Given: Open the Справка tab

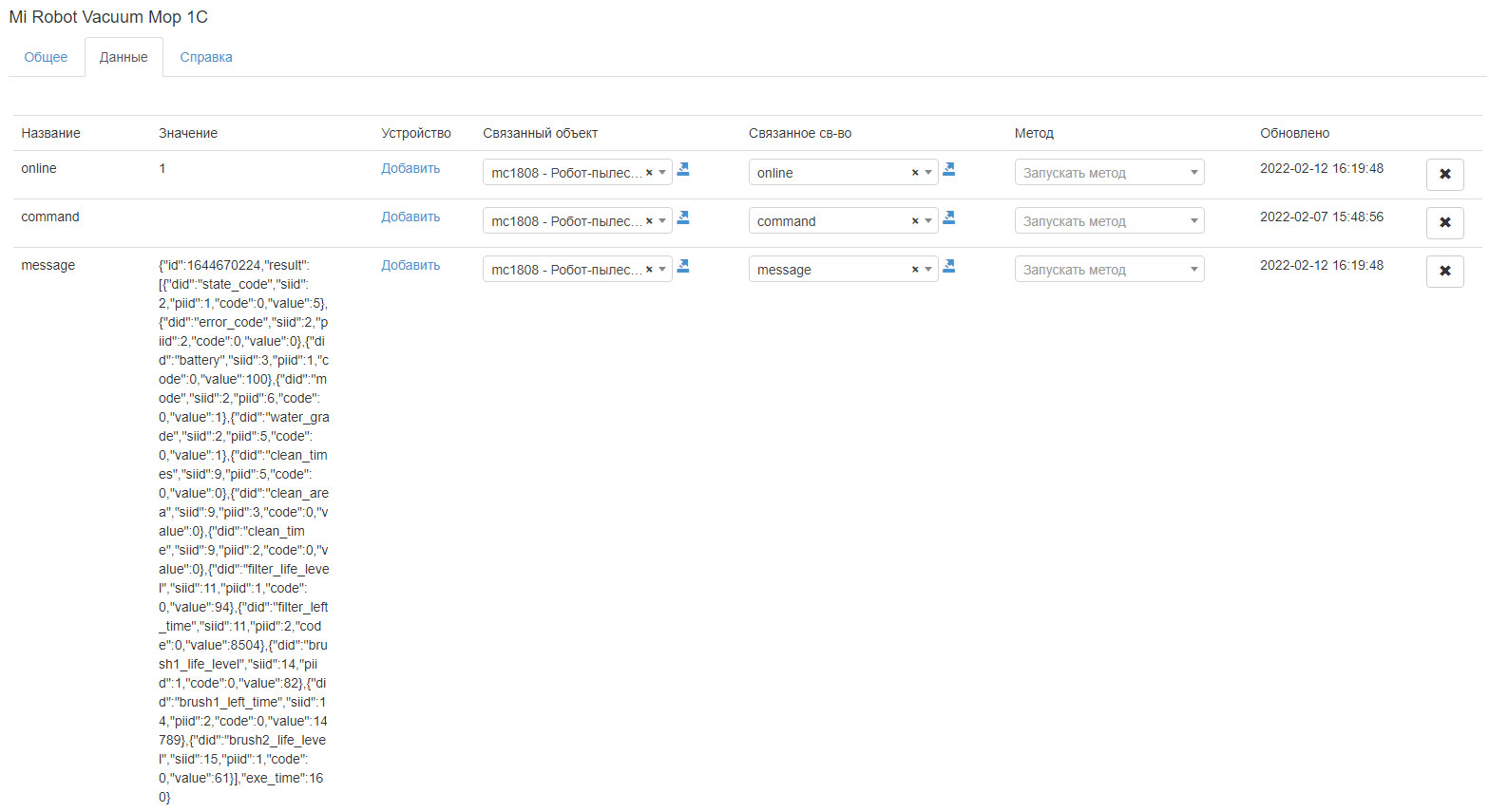Looking at the screenshot, I should [206, 57].
